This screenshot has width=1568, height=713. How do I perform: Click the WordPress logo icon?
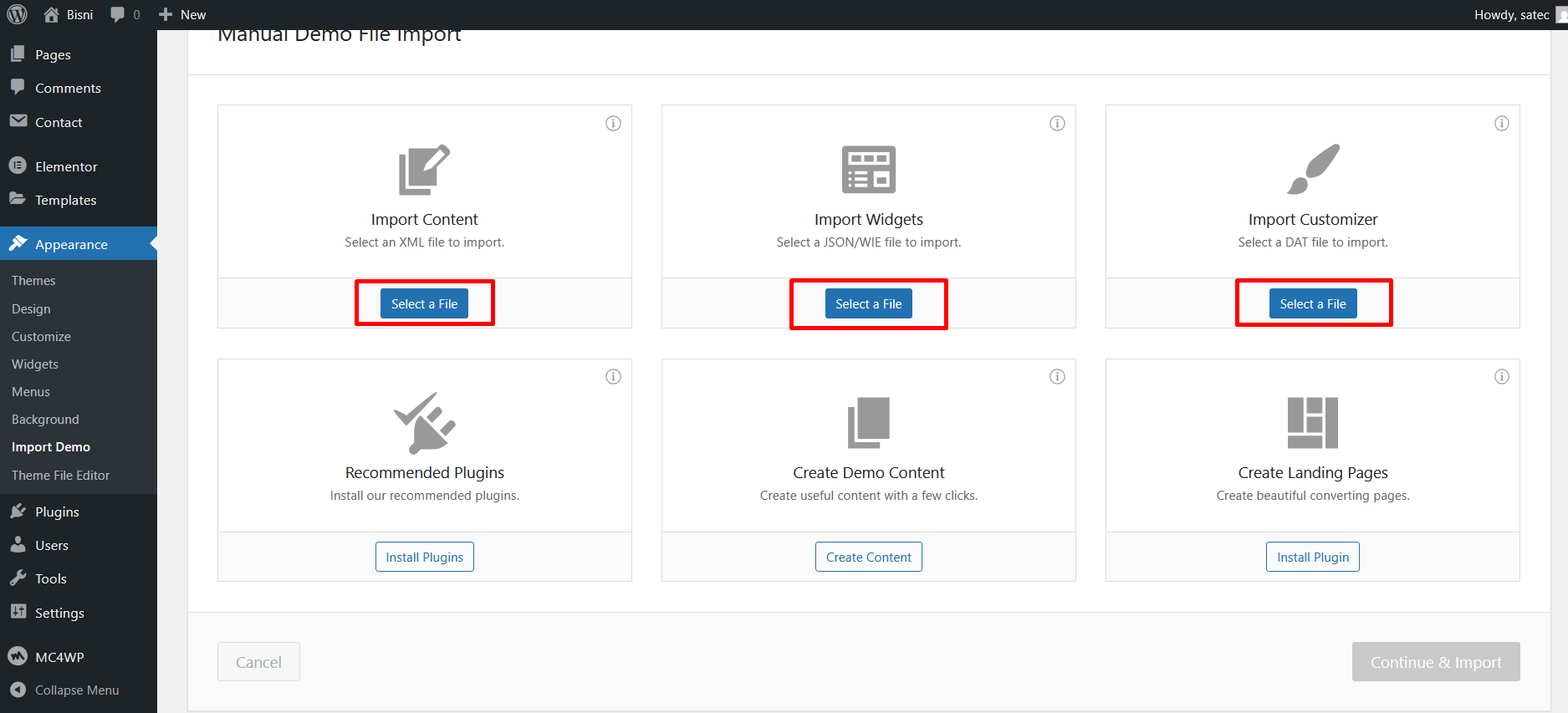tap(18, 14)
